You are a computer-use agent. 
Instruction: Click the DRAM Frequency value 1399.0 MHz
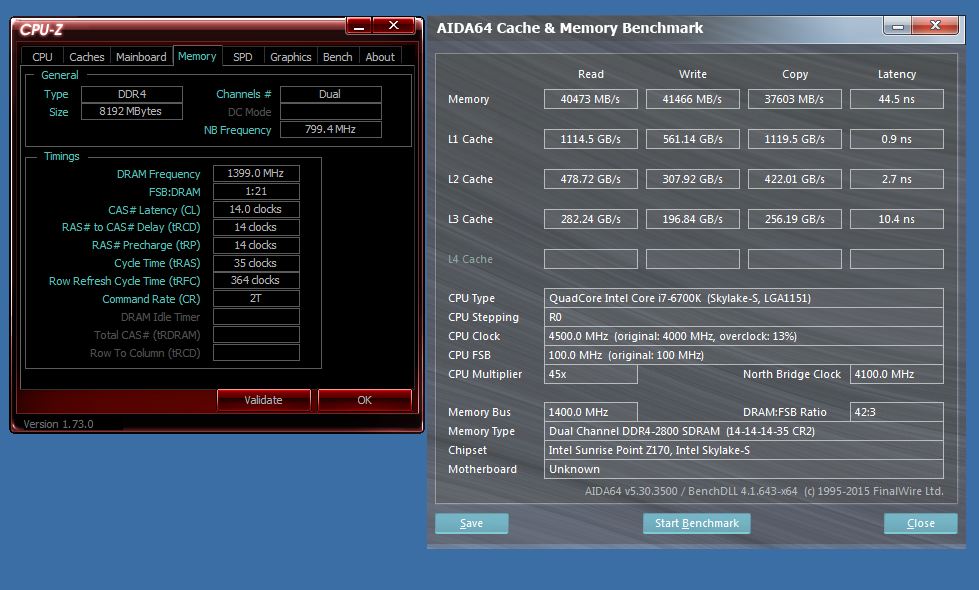point(256,173)
